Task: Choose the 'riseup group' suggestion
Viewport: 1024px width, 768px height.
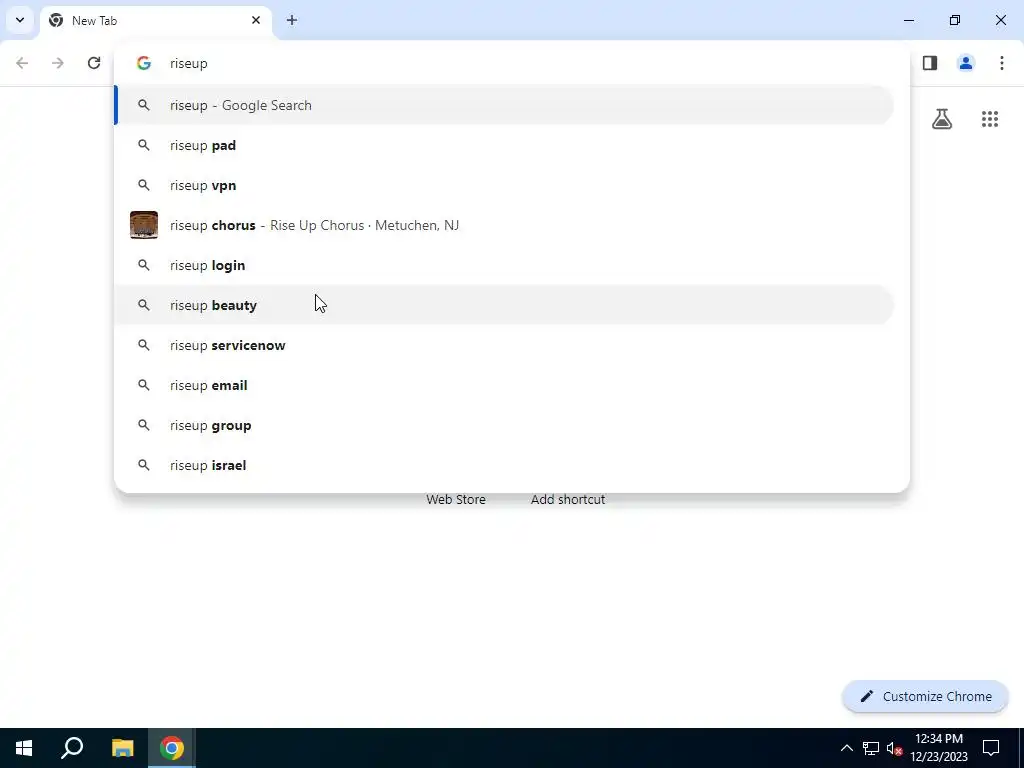Action: (x=504, y=425)
